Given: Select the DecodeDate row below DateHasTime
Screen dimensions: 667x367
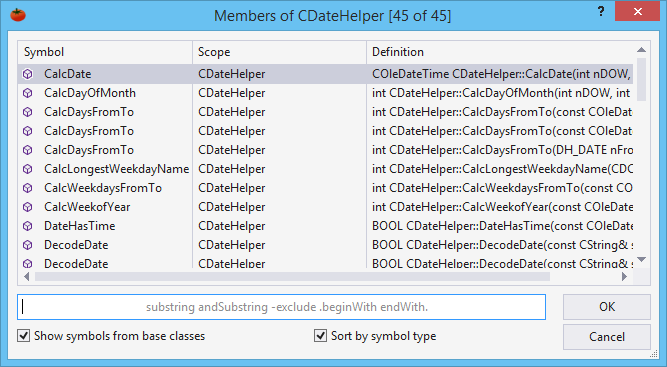Looking at the screenshot, I should (325, 245).
